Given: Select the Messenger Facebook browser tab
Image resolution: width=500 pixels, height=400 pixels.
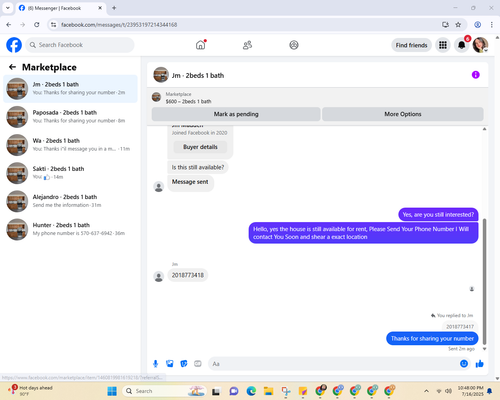Looking at the screenshot, I should (61, 8).
